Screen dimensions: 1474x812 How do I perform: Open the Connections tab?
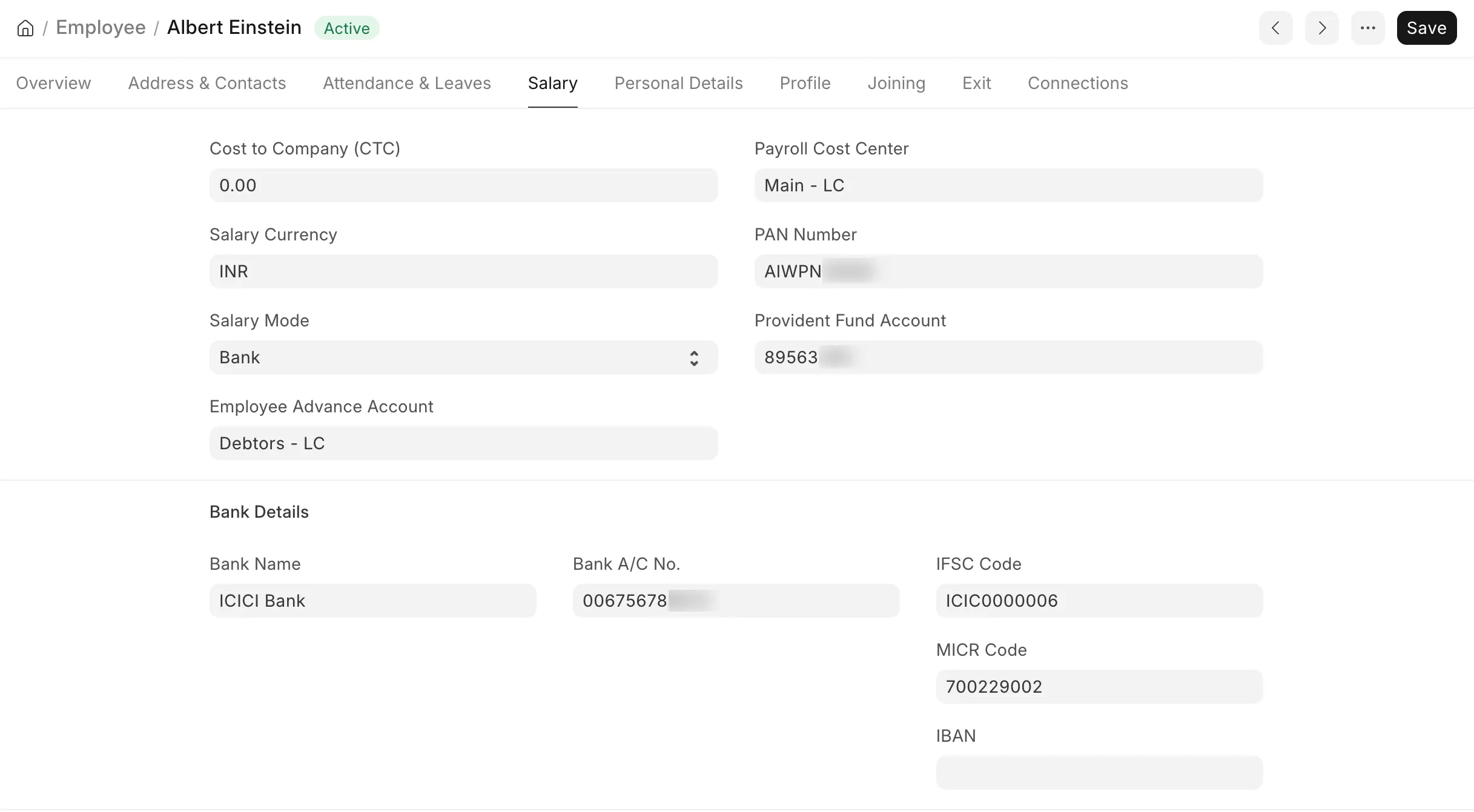[x=1078, y=83]
